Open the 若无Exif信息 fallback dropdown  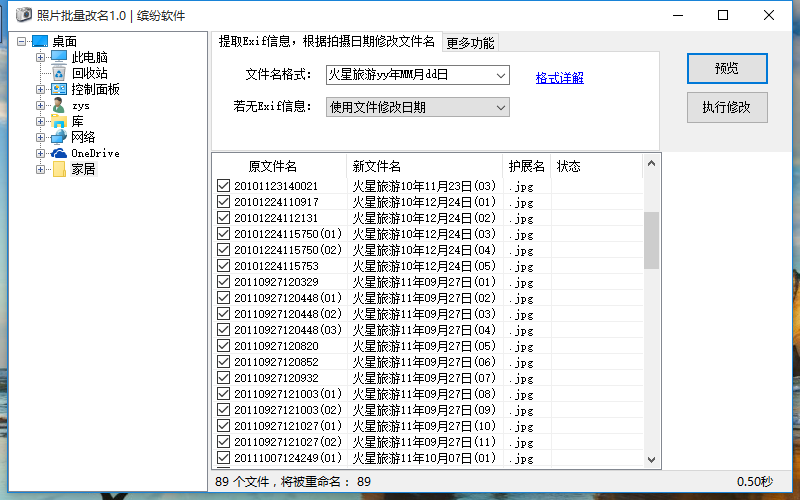click(417, 107)
